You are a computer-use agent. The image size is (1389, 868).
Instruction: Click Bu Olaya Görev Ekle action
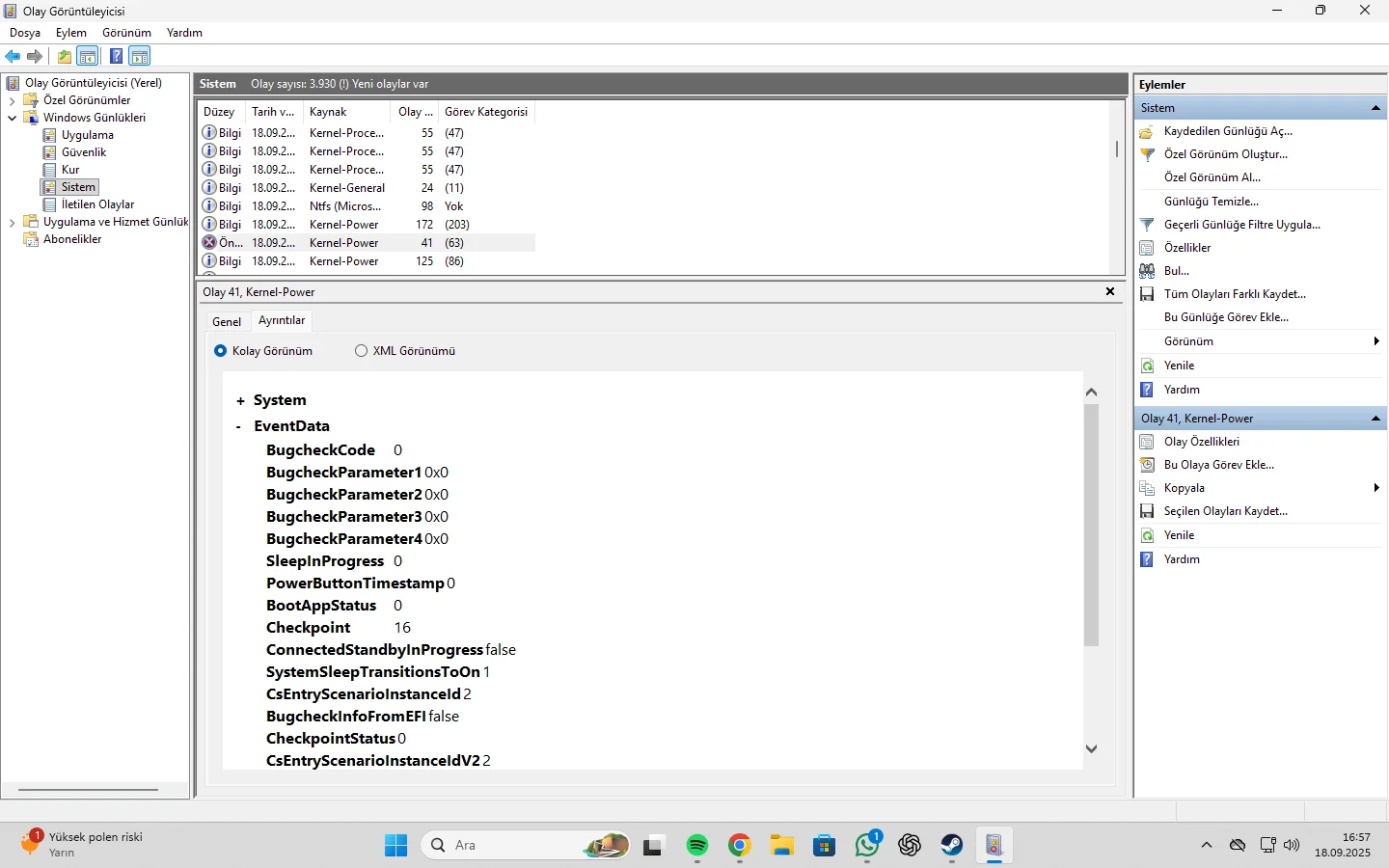(1218, 465)
